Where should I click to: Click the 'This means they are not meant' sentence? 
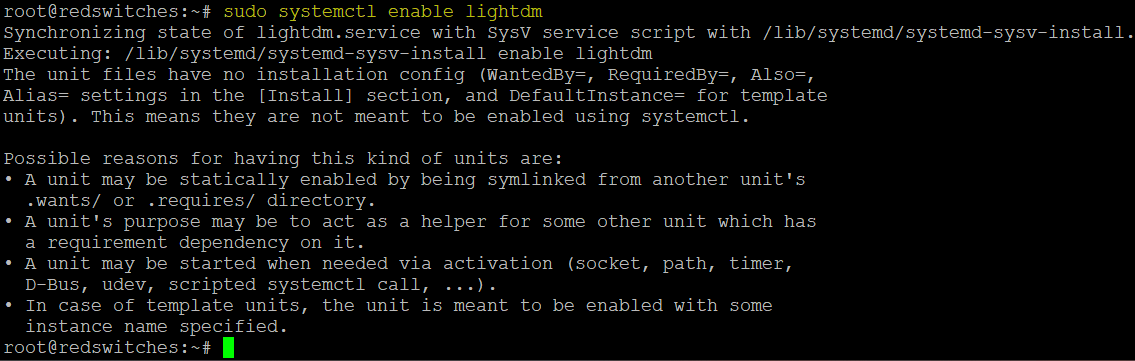pyautogui.click(x=251, y=117)
